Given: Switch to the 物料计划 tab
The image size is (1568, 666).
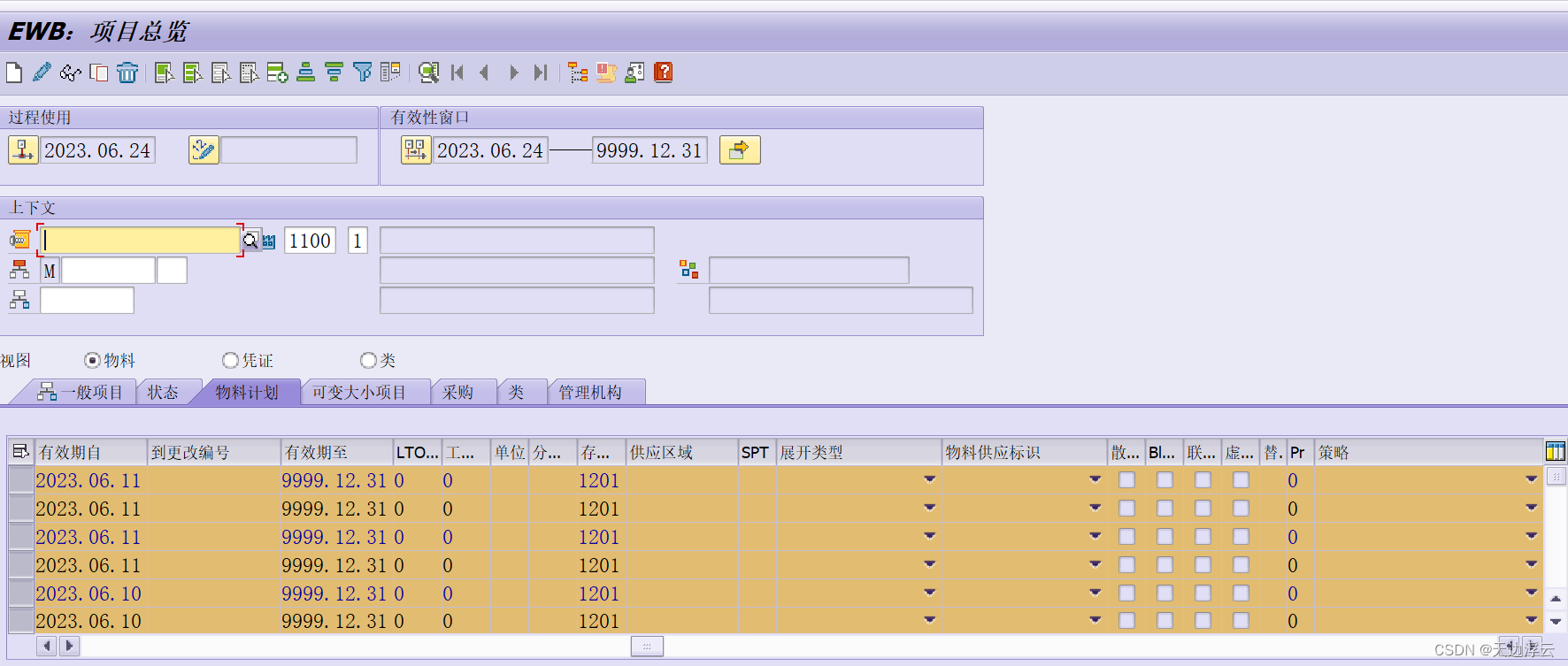Looking at the screenshot, I should [247, 392].
